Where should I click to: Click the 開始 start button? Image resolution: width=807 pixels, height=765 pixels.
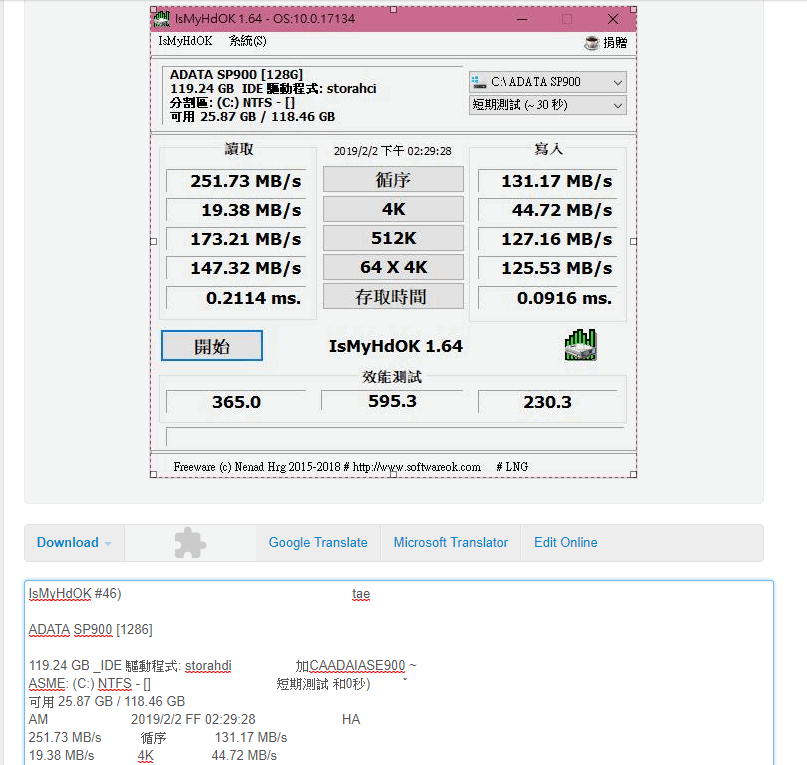212,346
